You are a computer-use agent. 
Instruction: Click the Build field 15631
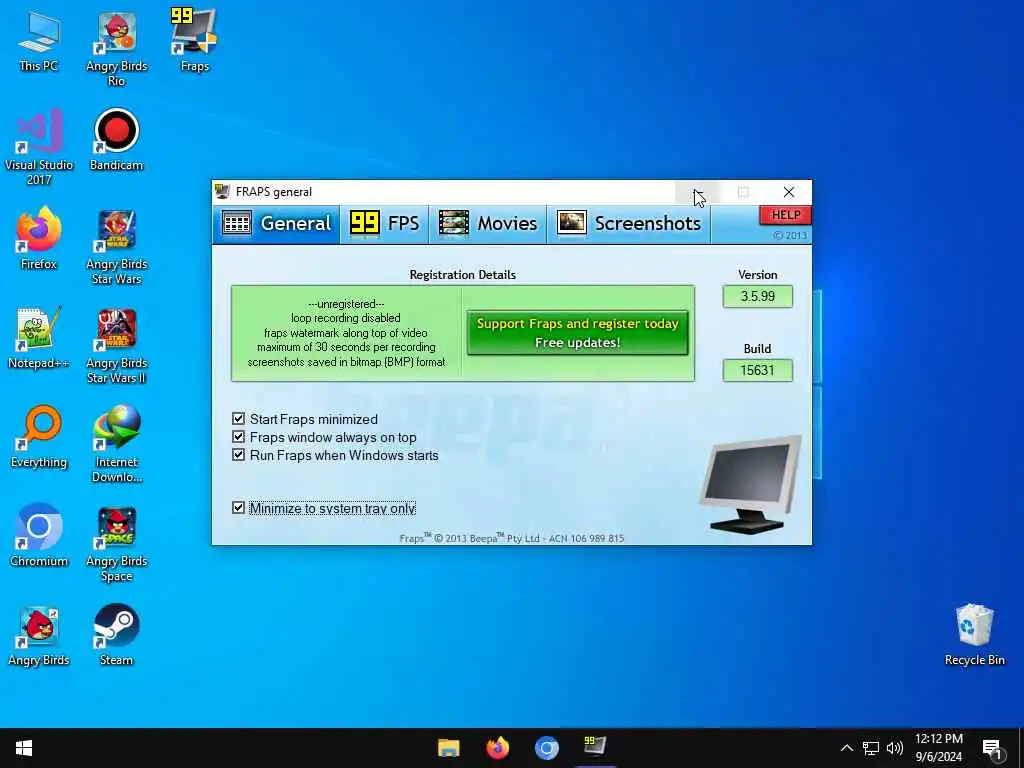pos(758,370)
